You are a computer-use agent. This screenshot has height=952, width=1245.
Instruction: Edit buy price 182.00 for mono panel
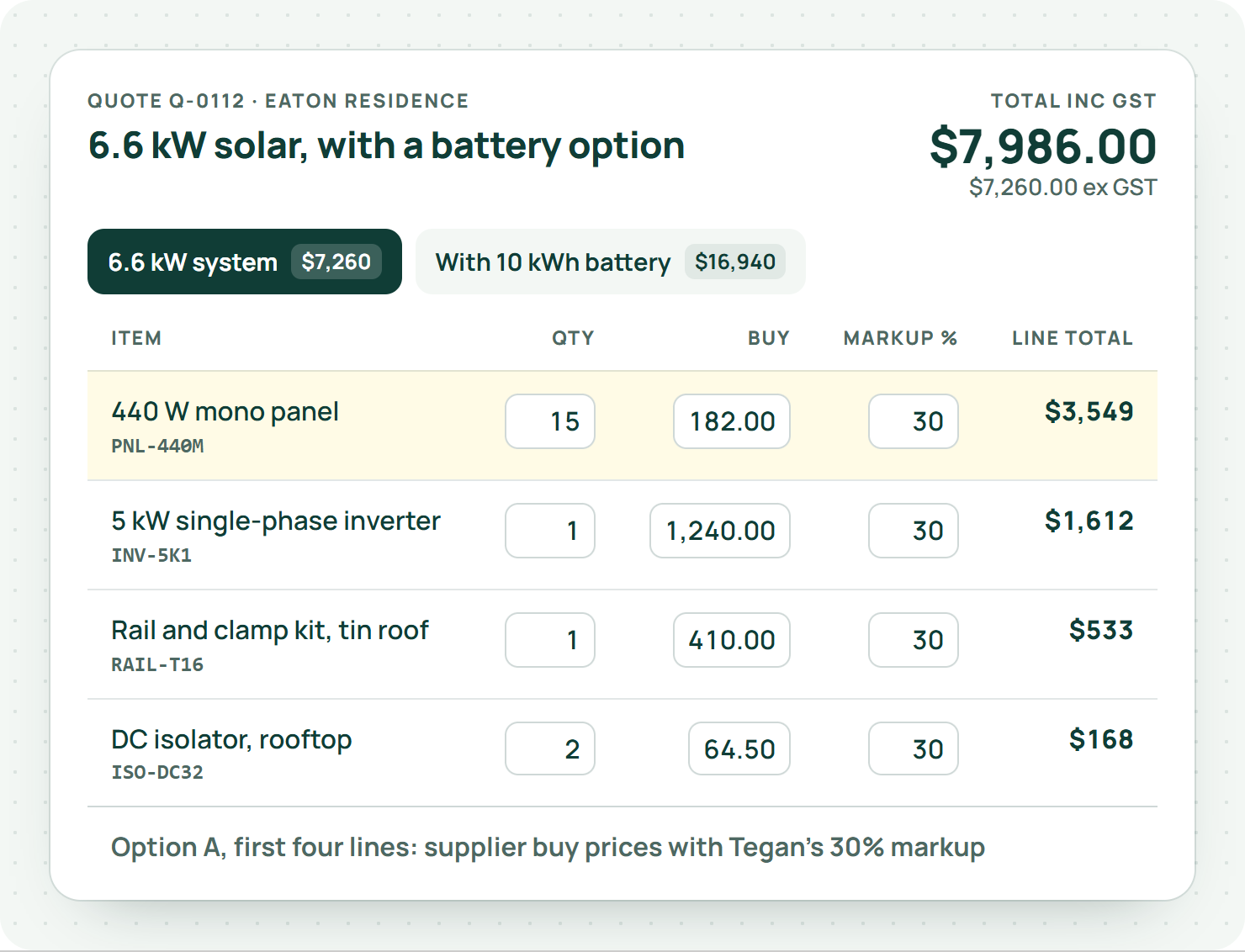coord(732,421)
